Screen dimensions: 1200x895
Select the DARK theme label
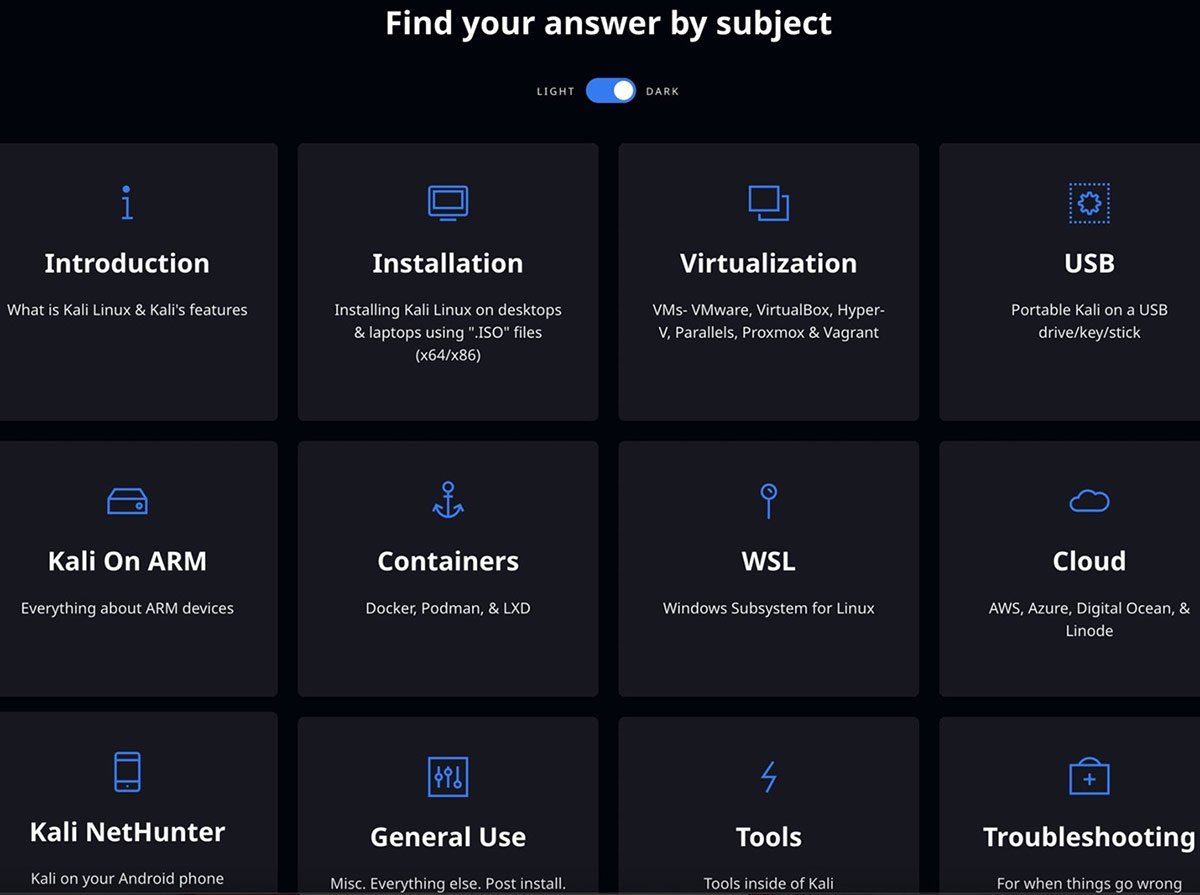point(662,91)
